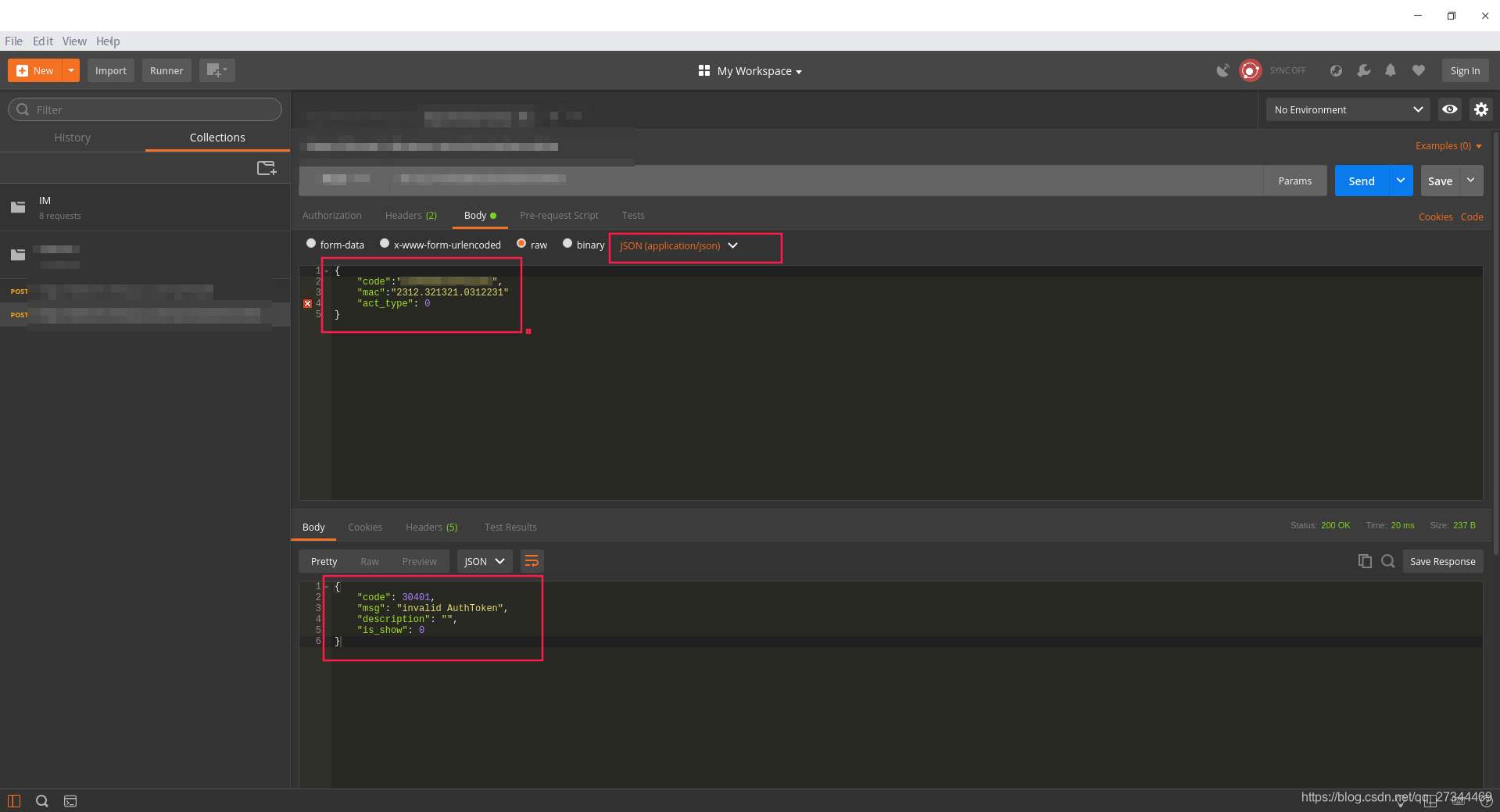Type in the collections Filter search field
This screenshot has width=1500, height=812.
pyautogui.click(x=145, y=109)
